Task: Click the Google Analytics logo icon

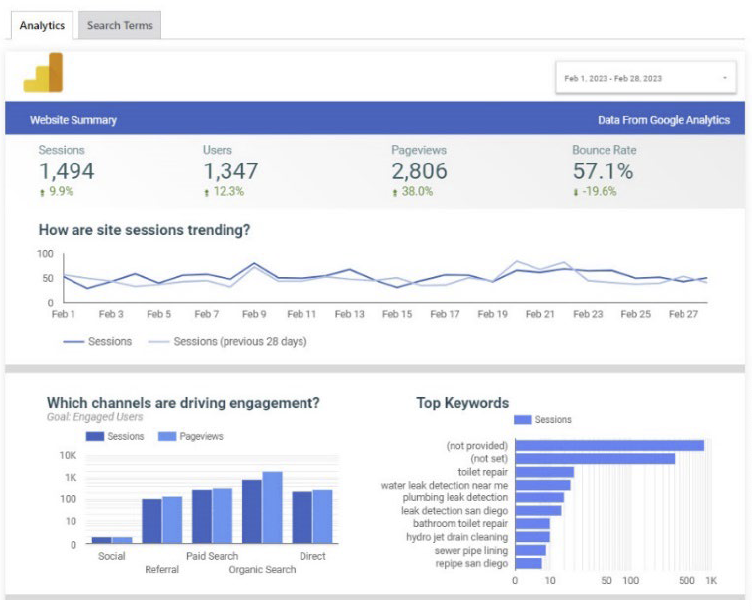Action: tap(43, 73)
